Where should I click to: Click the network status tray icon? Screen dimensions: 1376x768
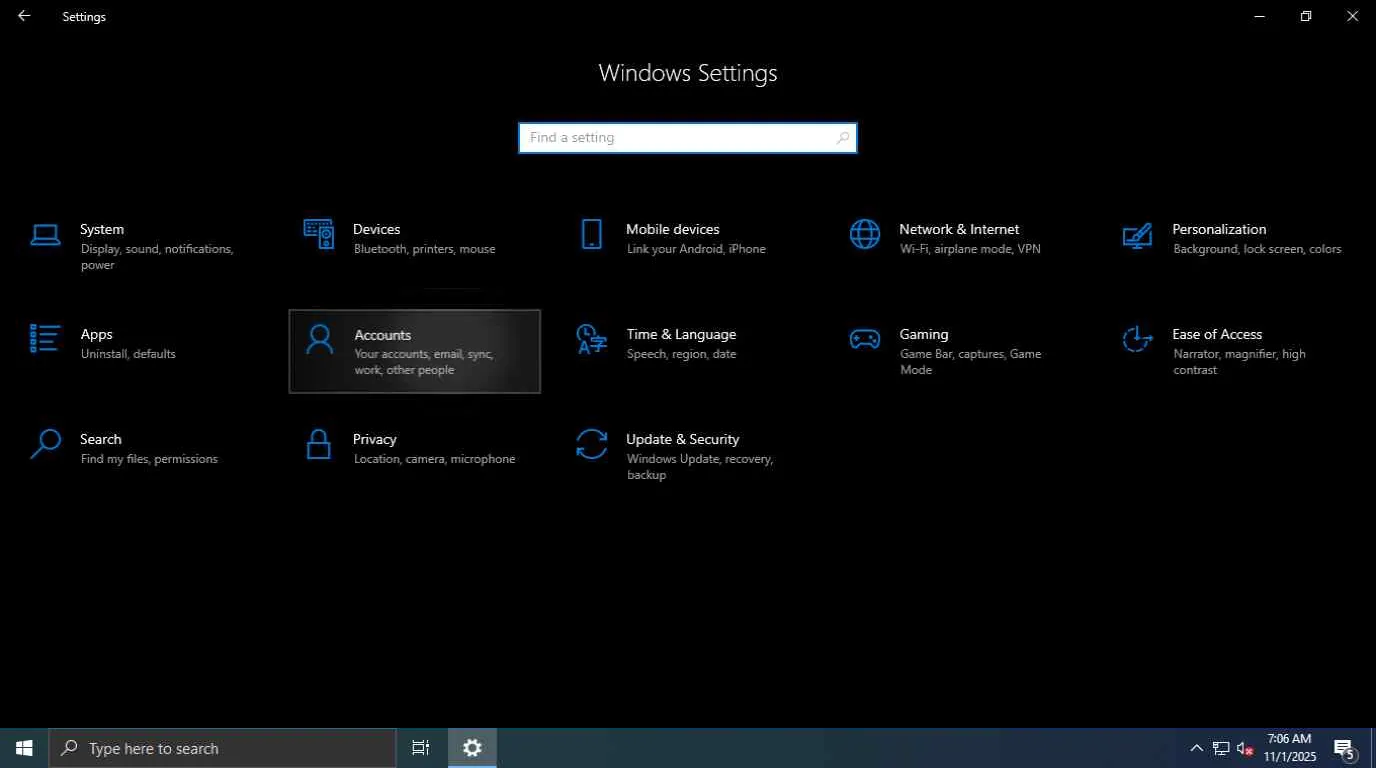pos(1221,748)
